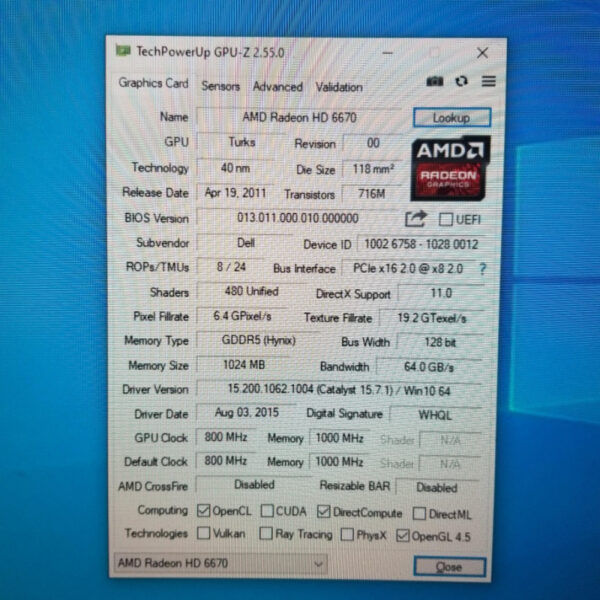Viewport: 600px width, 600px height.
Task: Switch to the Graphics Card tab
Action: click(x=153, y=83)
